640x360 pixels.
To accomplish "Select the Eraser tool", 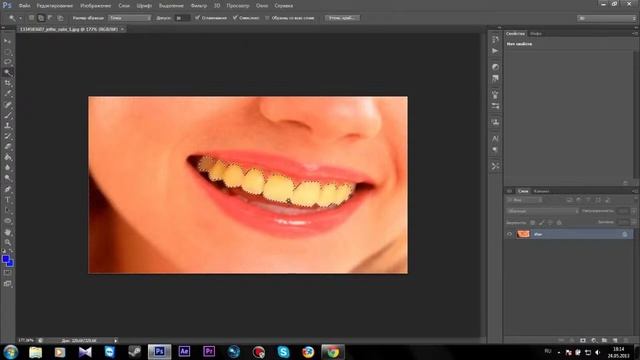I will [x=7, y=147].
